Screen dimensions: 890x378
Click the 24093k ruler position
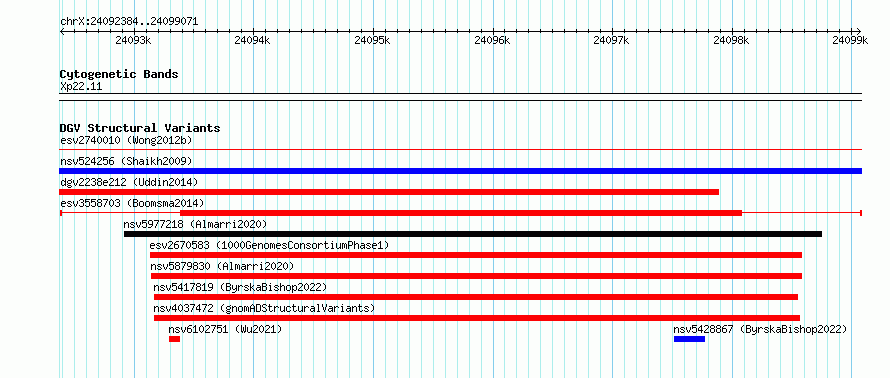(x=133, y=40)
